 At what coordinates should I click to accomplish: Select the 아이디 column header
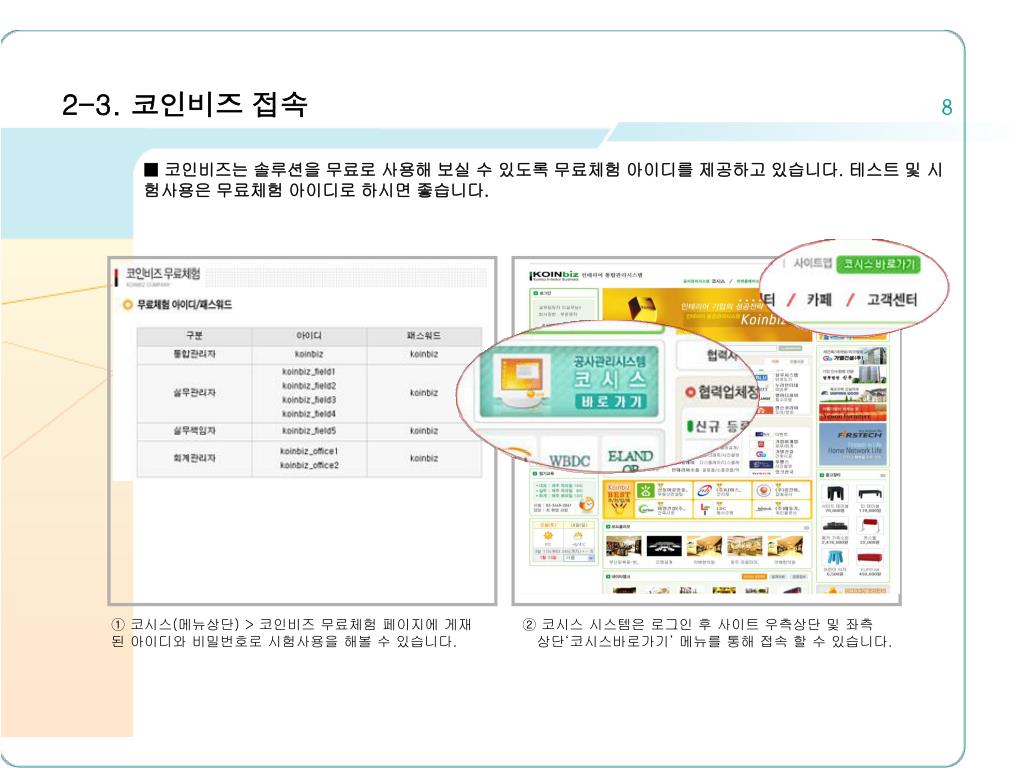pos(309,336)
